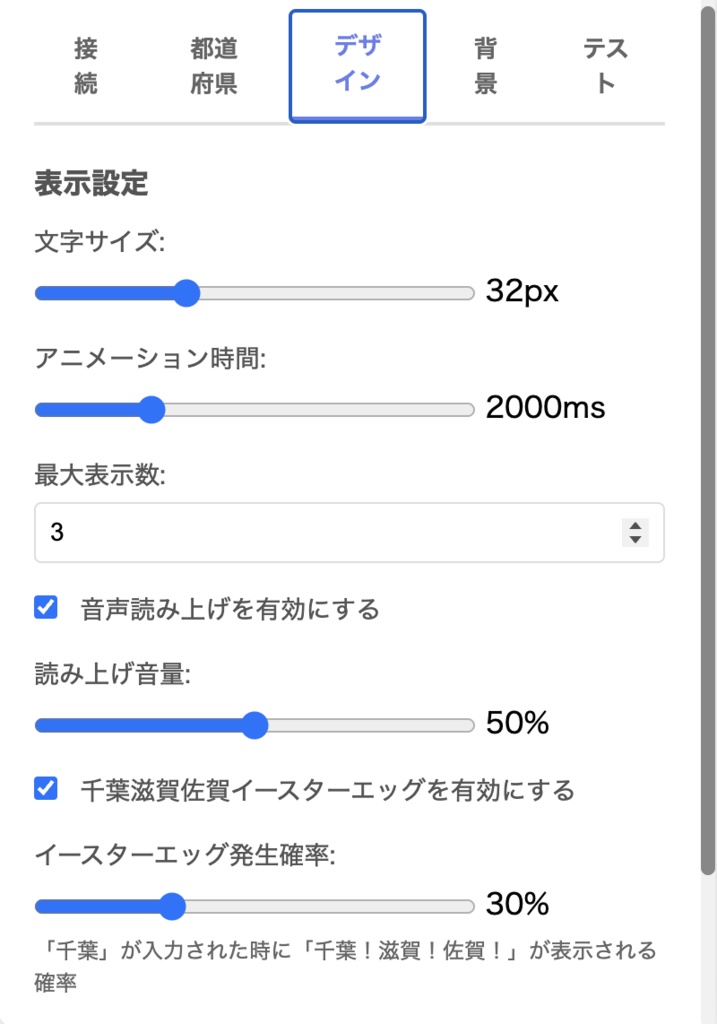The width and height of the screenshot is (717, 1024).
Task: Click the 音声読み上げを有効にする label text
Action: (x=230, y=609)
